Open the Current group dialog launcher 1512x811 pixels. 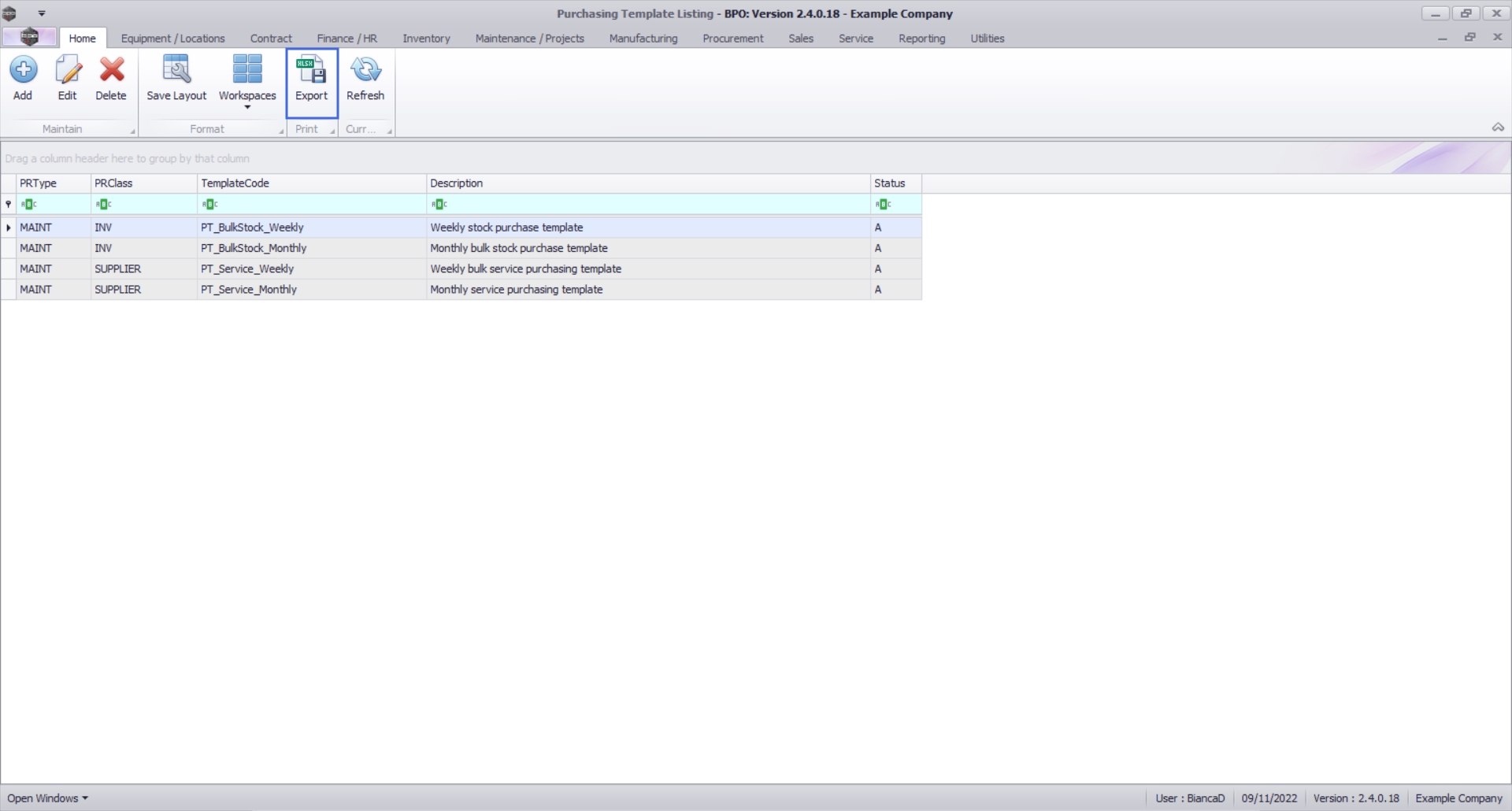pyautogui.click(x=389, y=131)
